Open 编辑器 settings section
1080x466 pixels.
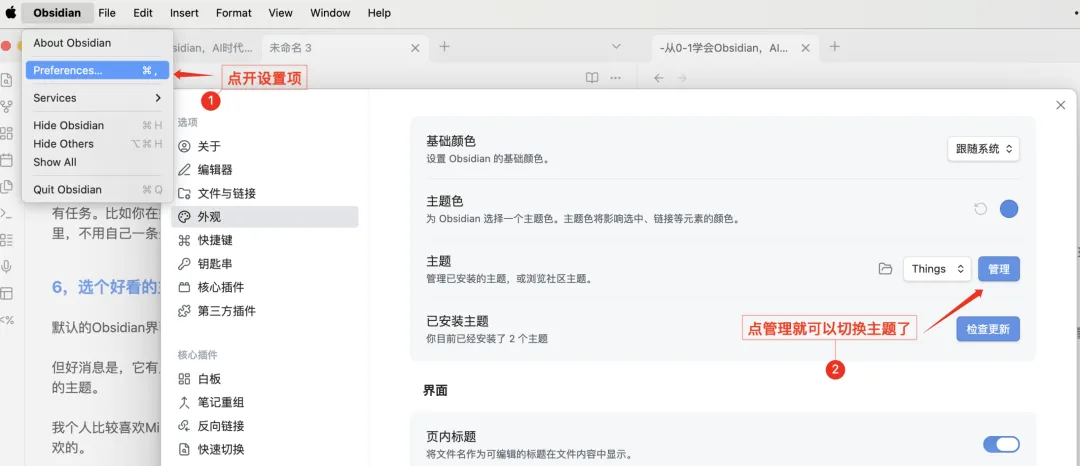[x=264, y=169]
